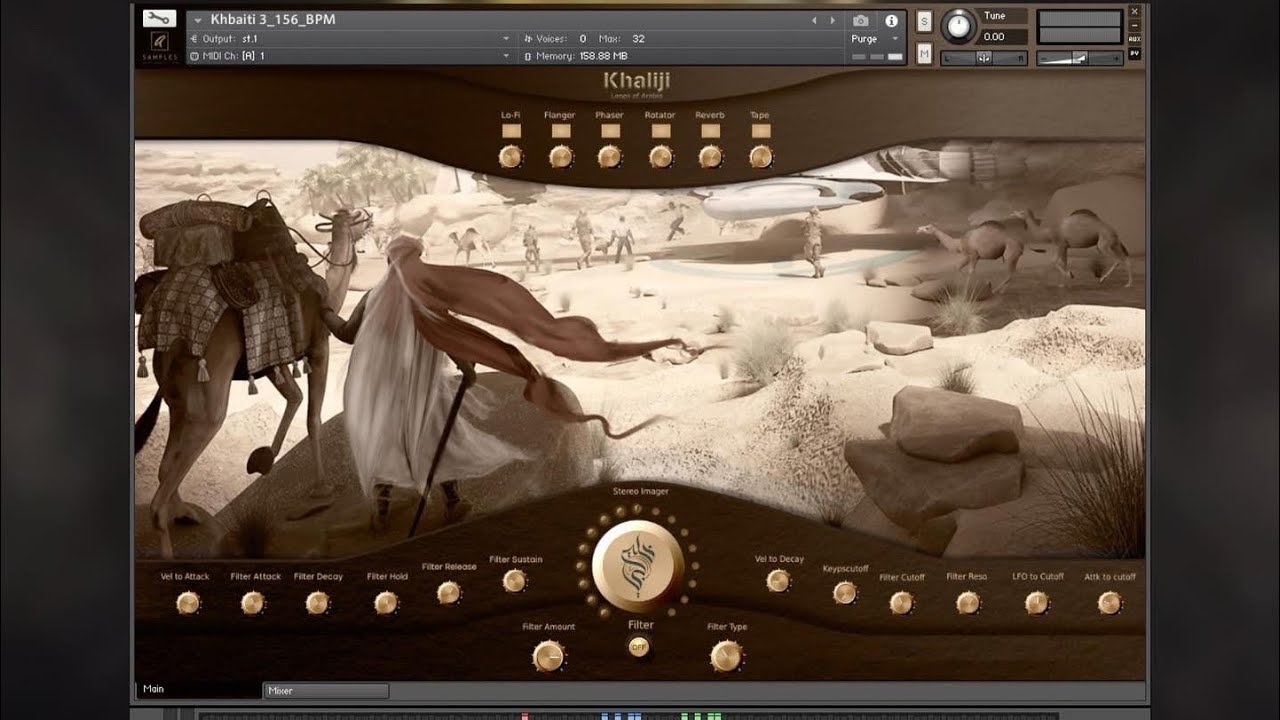The width and height of the screenshot is (1280, 720).
Task: Click the Filter Attack knob
Action: [x=253, y=602]
